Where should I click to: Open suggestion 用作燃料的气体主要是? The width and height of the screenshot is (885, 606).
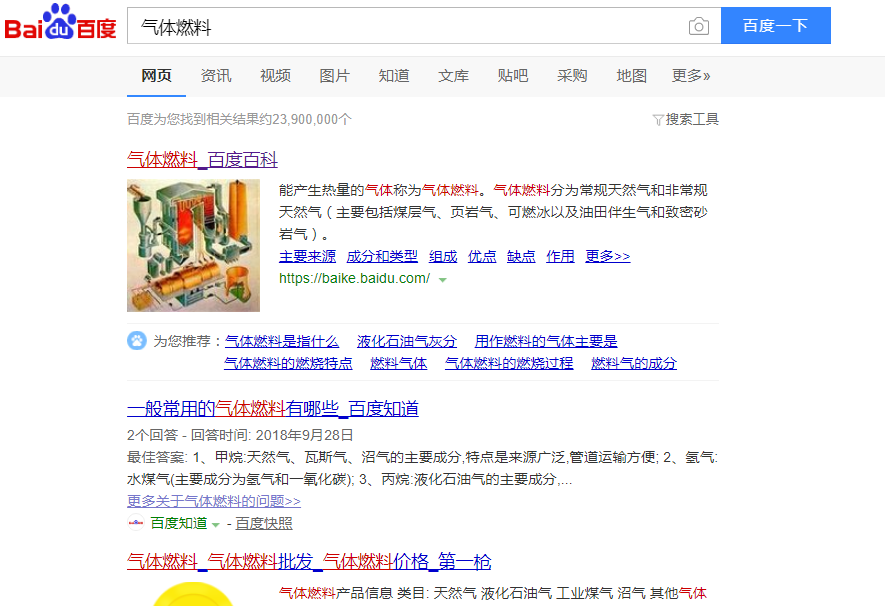coord(546,341)
